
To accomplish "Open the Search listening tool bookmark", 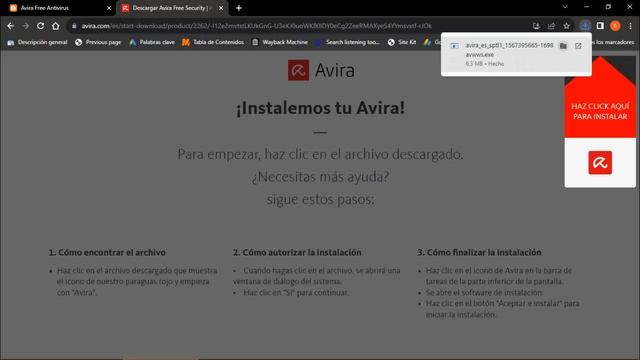I will coord(348,42).
